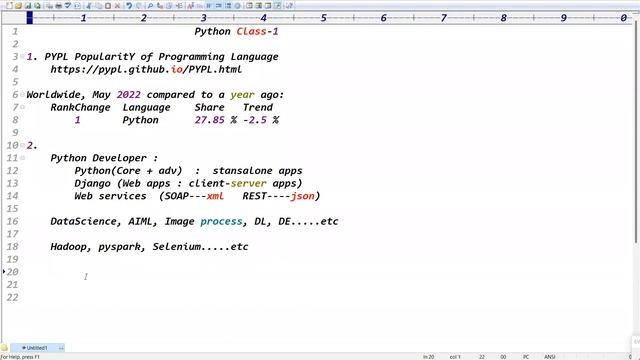Click ruler mark 5 above the editor
The height and width of the screenshot is (360, 640).
(x=323, y=18)
